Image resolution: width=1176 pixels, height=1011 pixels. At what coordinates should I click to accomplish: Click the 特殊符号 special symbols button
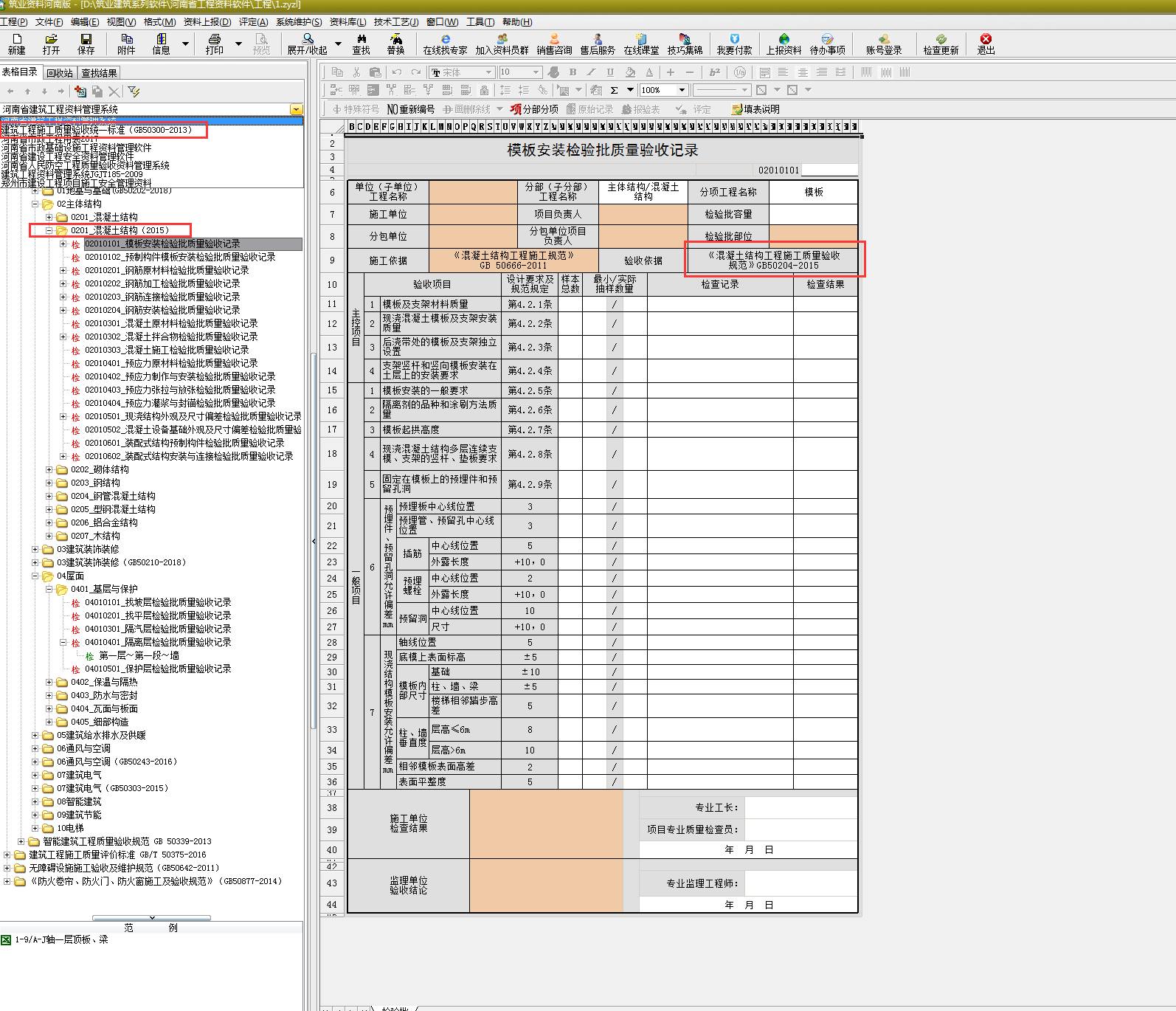(356, 109)
